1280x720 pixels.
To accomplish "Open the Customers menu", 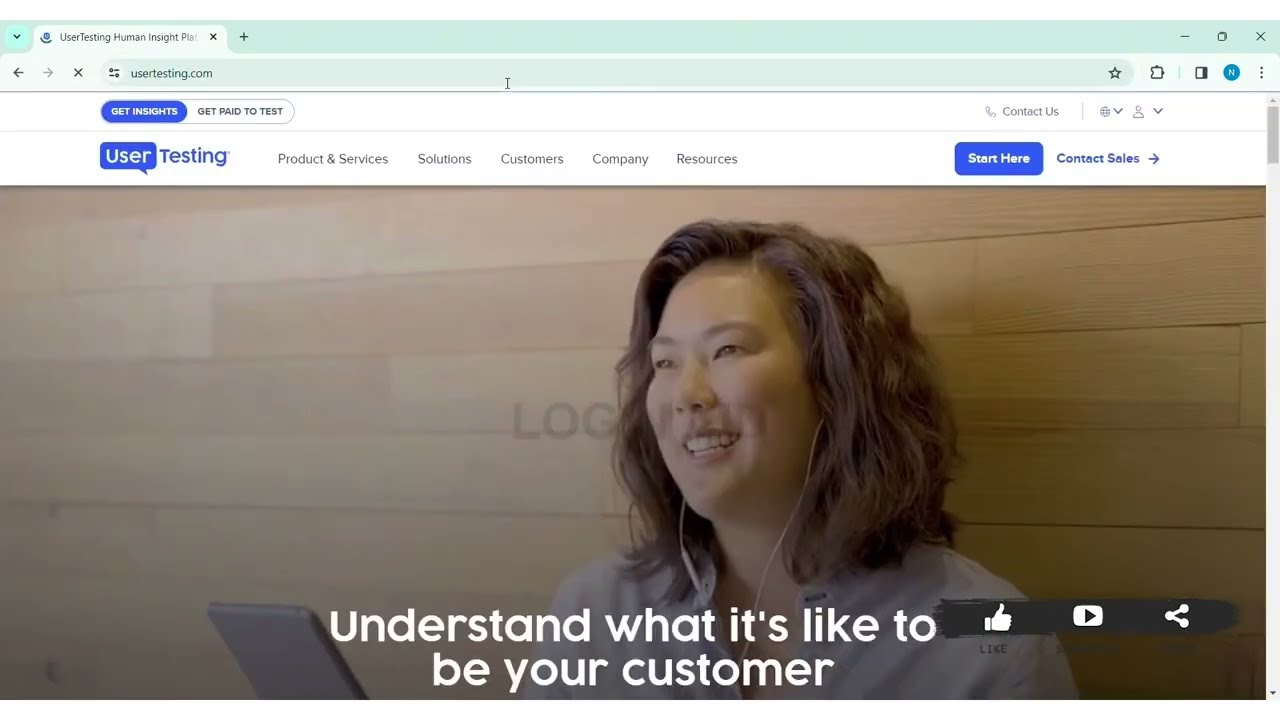I will click(532, 159).
